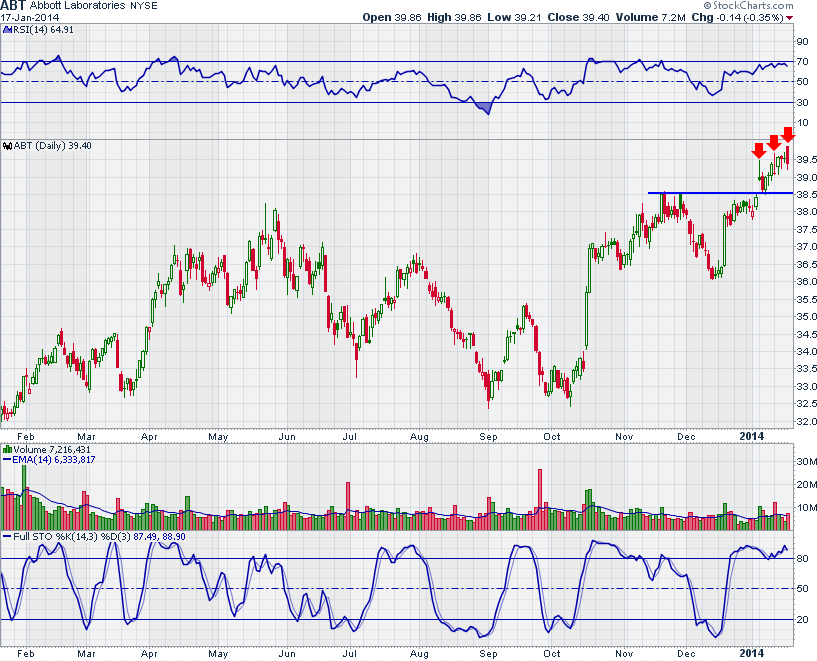Click the stochastic axis label 80
817x661 pixels.
point(802,558)
